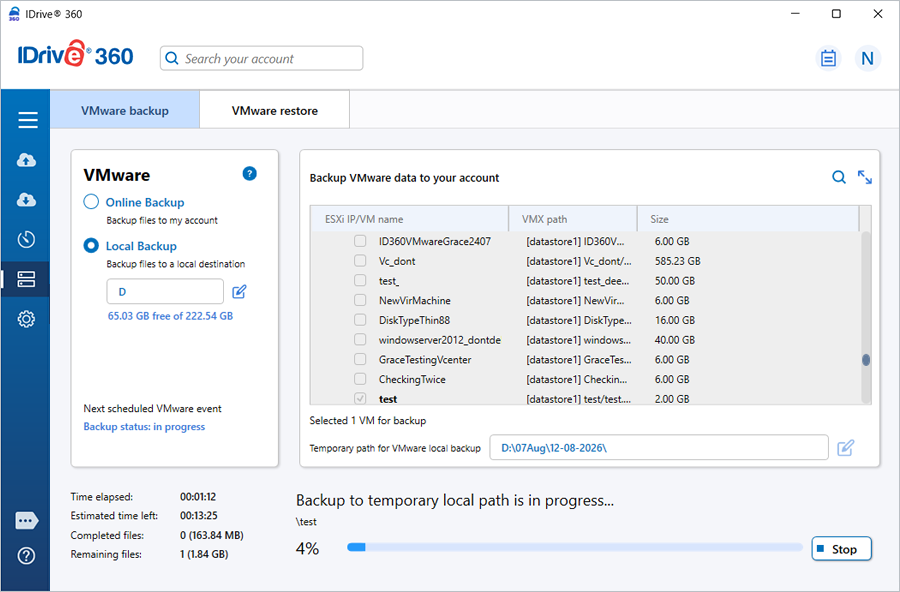Switch to the VMware backup tab
This screenshot has width=900, height=592.
click(125, 110)
